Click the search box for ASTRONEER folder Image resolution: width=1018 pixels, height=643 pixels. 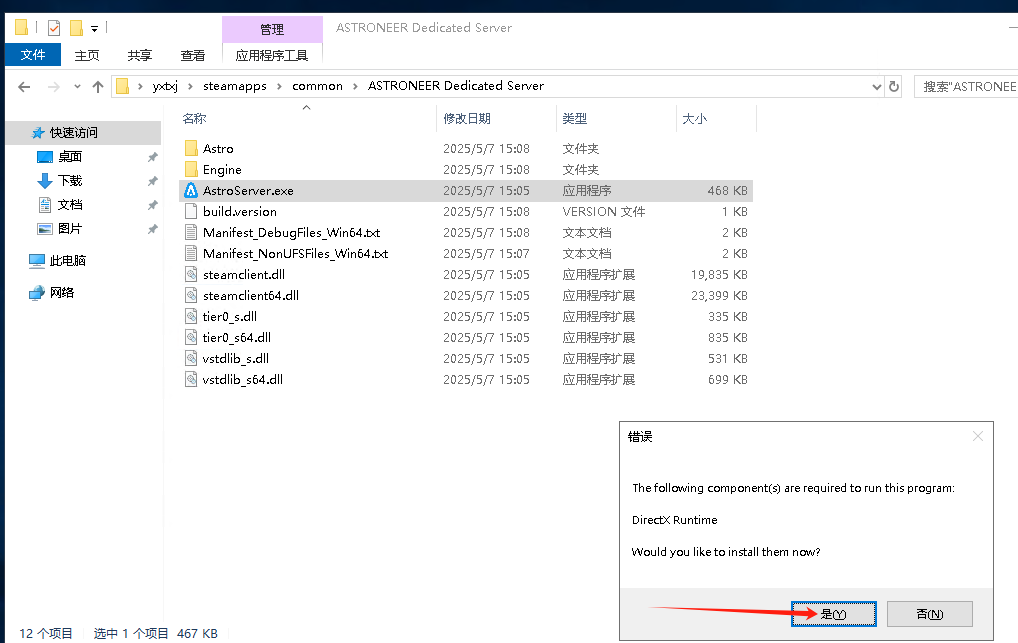966,86
